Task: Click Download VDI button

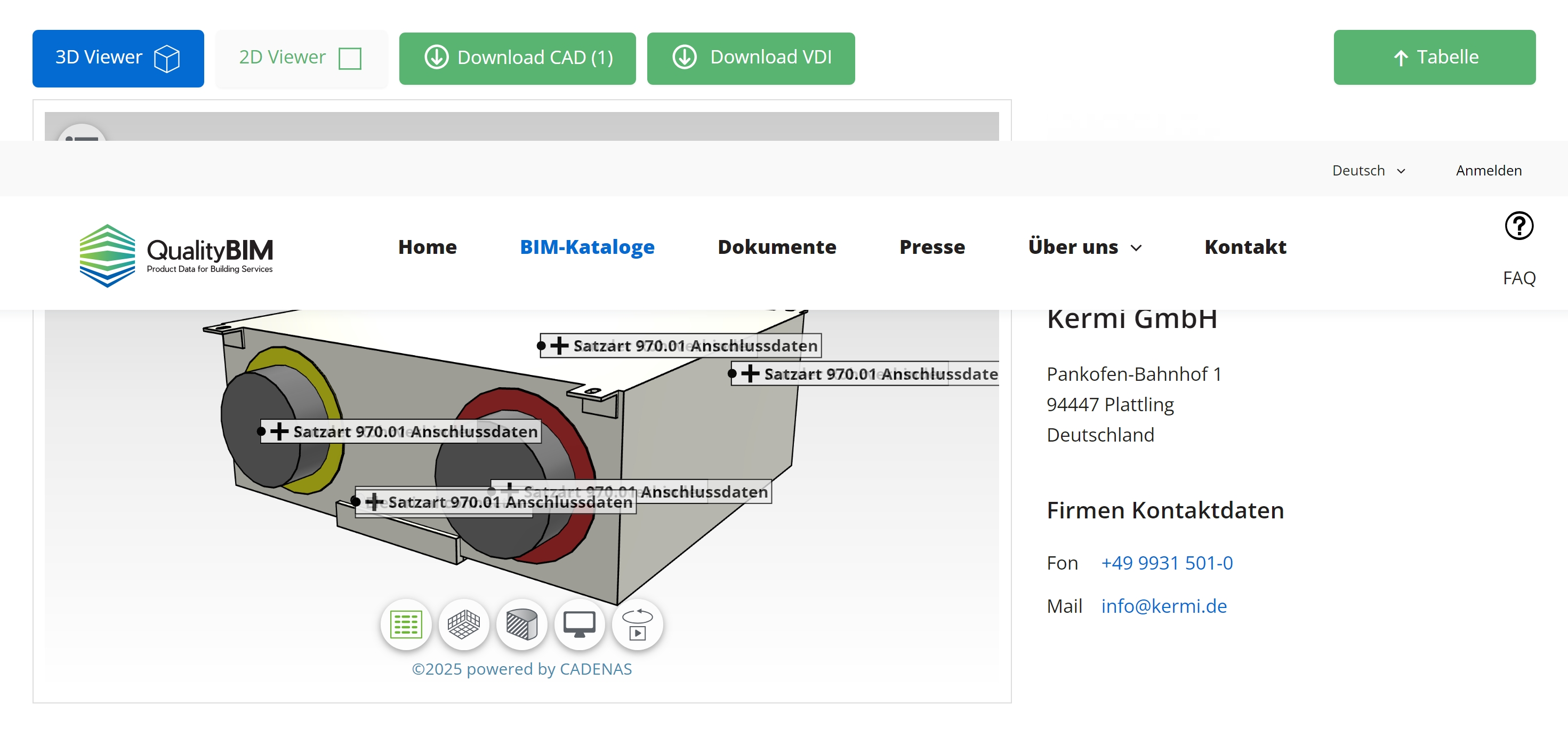Action: [x=751, y=58]
